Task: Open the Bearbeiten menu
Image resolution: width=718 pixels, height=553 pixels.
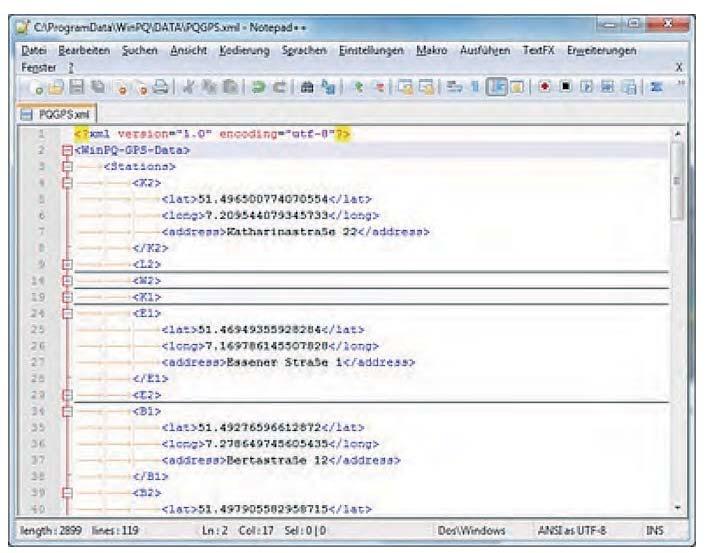Action: point(84,50)
